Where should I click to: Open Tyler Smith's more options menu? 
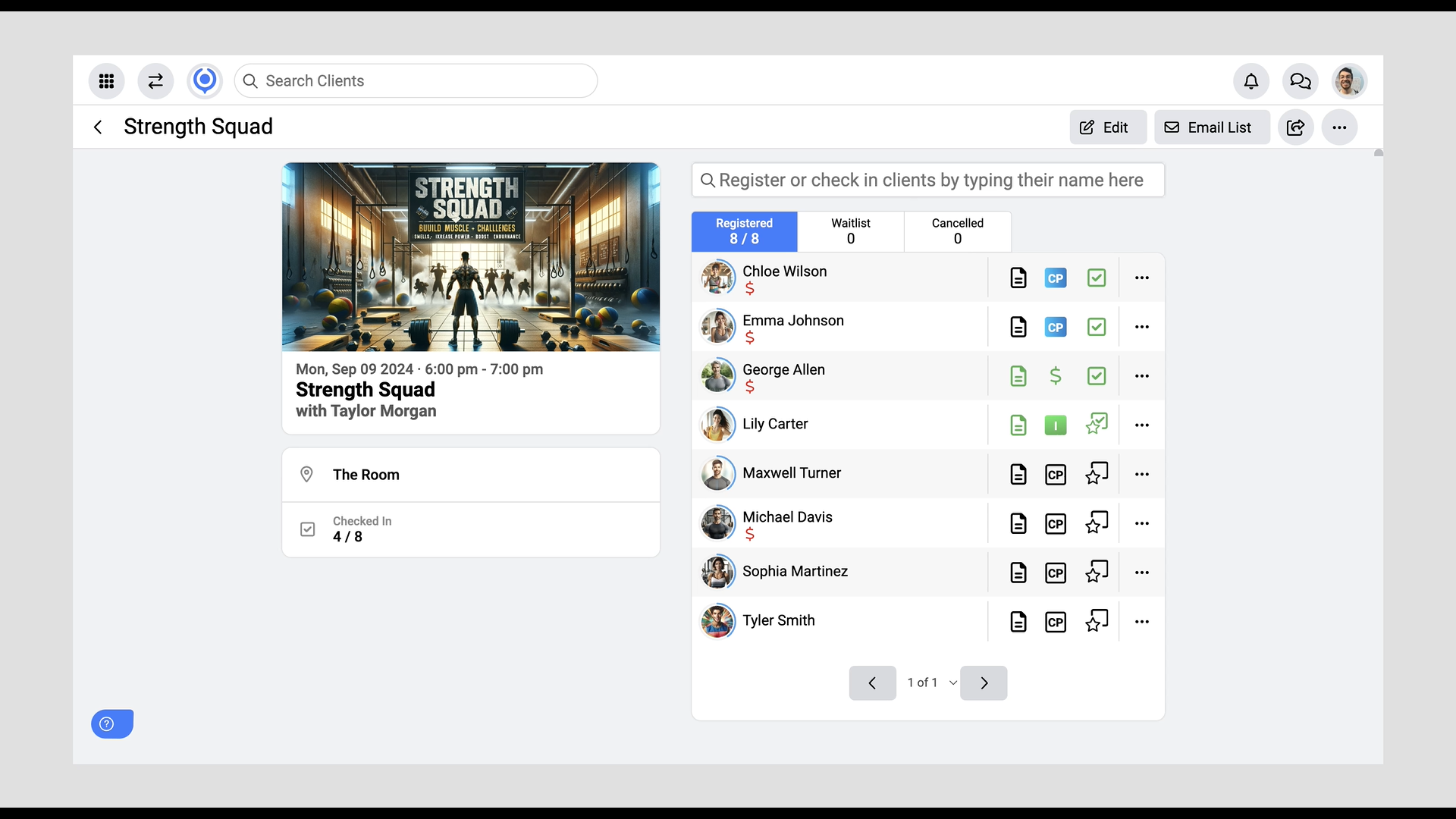pyautogui.click(x=1142, y=622)
